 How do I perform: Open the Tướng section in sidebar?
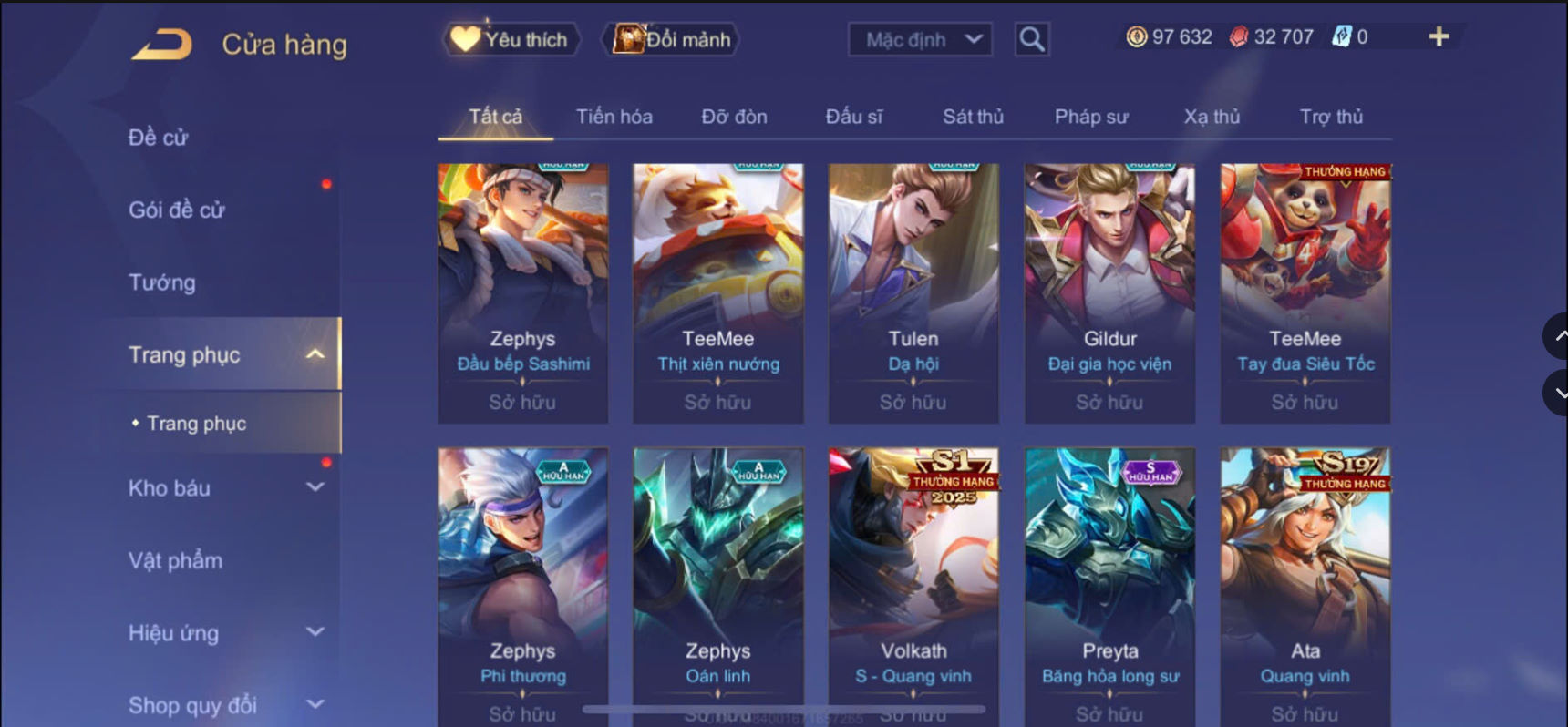click(162, 282)
